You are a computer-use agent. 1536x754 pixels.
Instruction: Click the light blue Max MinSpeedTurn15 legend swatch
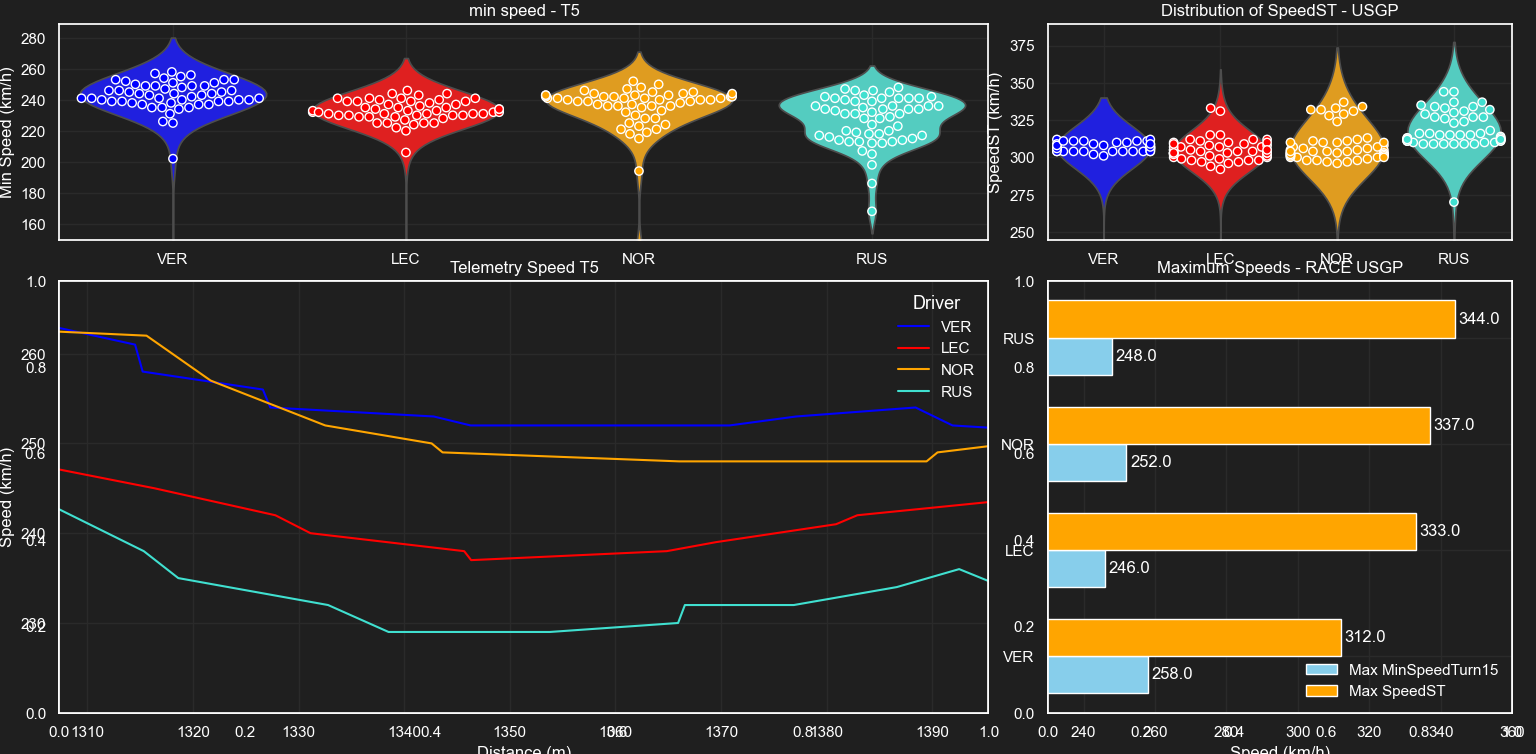tap(1322, 670)
